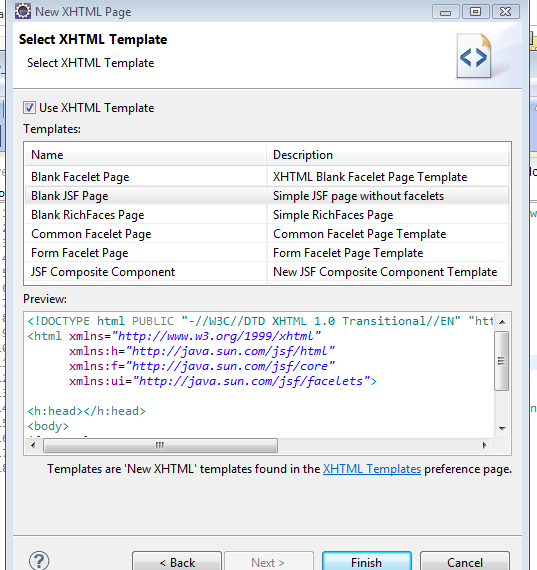Image resolution: width=537 pixels, height=570 pixels.
Task: Click the DOCTYPE line in the preview
Action: pyautogui.click(x=260, y=321)
